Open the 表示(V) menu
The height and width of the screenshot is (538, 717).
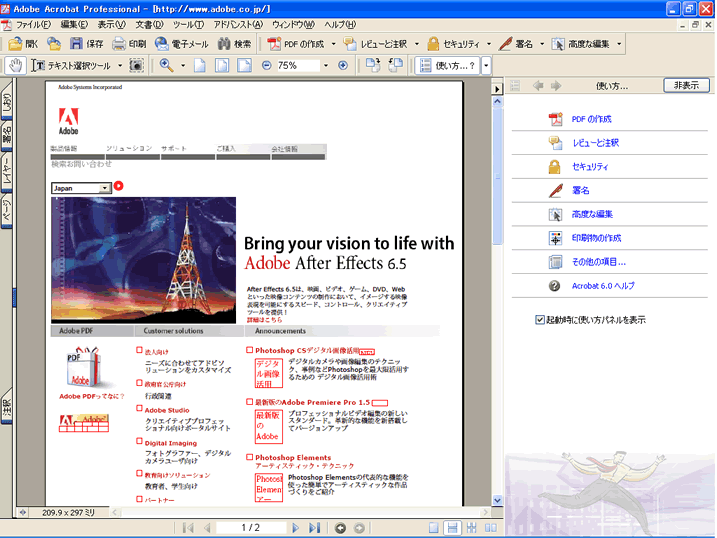click(x=111, y=24)
